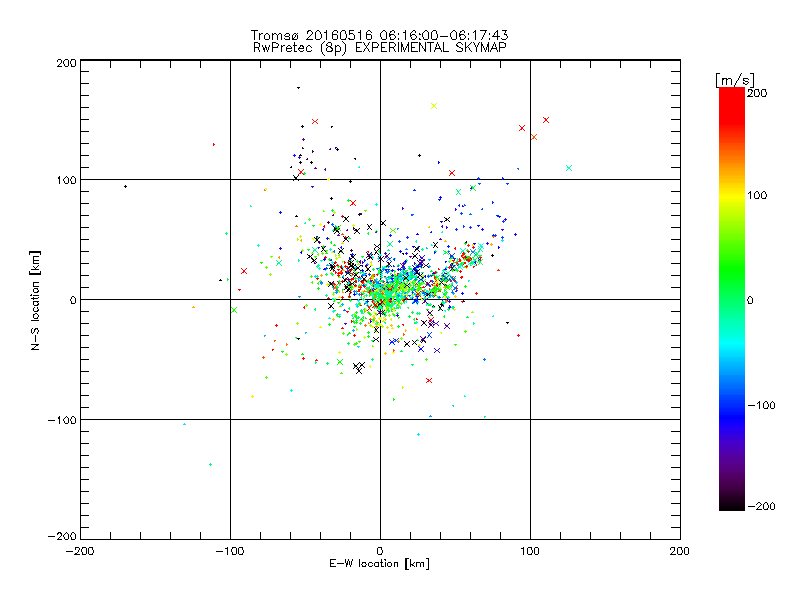Click the '[m/s]' colorbar unit label
This screenshot has width=800, height=600.
[735, 80]
